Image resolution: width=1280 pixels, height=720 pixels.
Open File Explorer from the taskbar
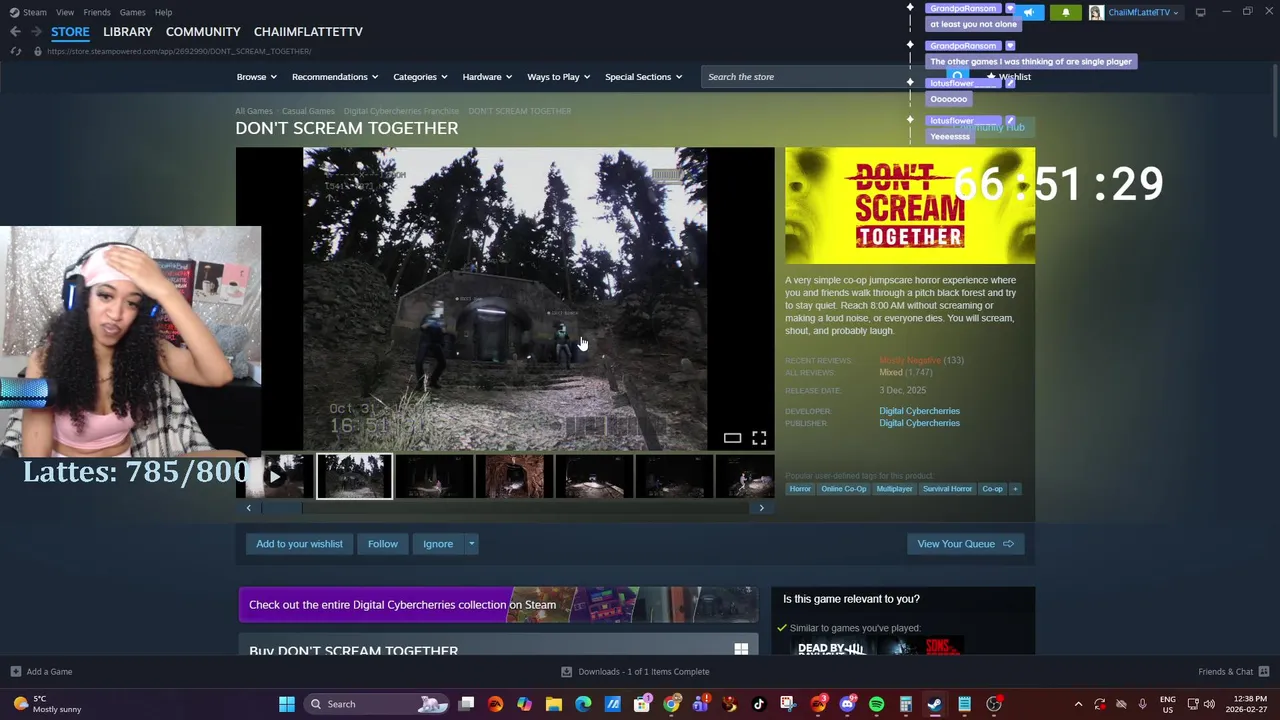point(554,704)
